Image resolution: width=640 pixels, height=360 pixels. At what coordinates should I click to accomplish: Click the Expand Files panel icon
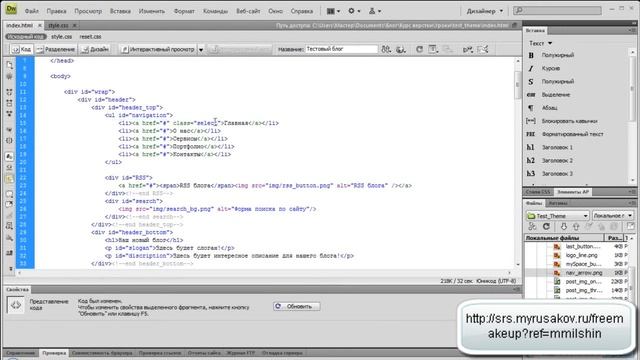(x=631, y=227)
